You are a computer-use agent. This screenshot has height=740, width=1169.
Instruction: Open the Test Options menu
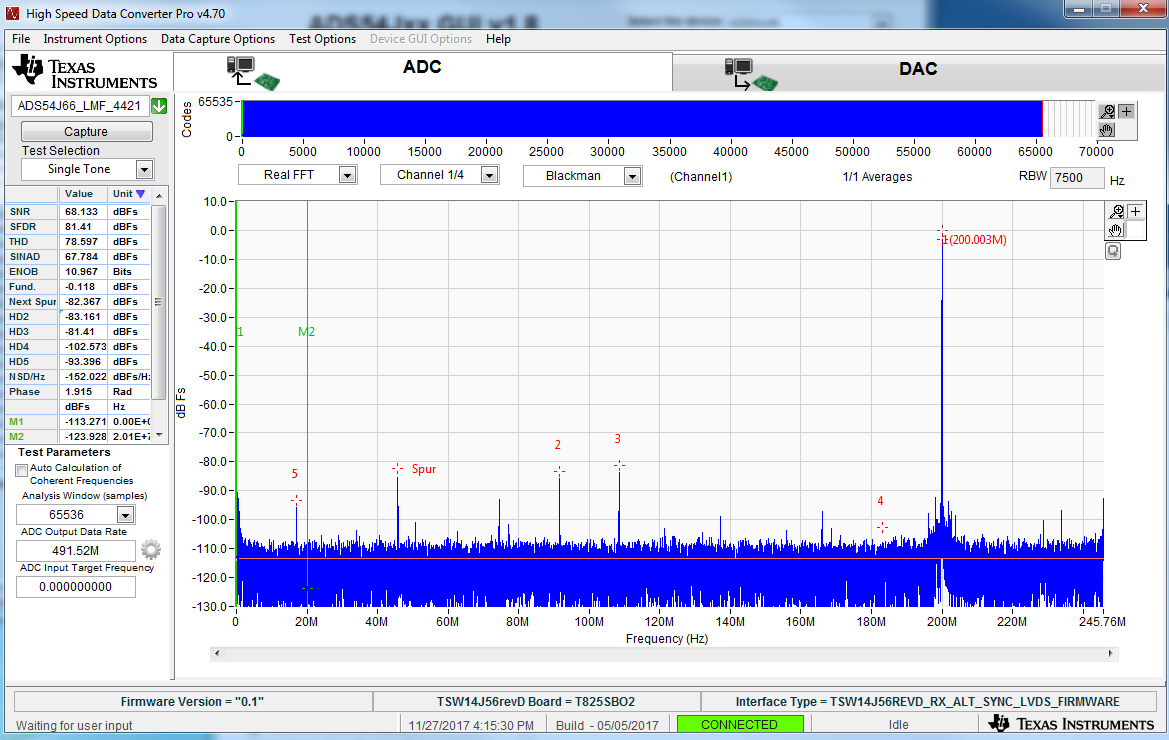pyautogui.click(x=322, y=39)
